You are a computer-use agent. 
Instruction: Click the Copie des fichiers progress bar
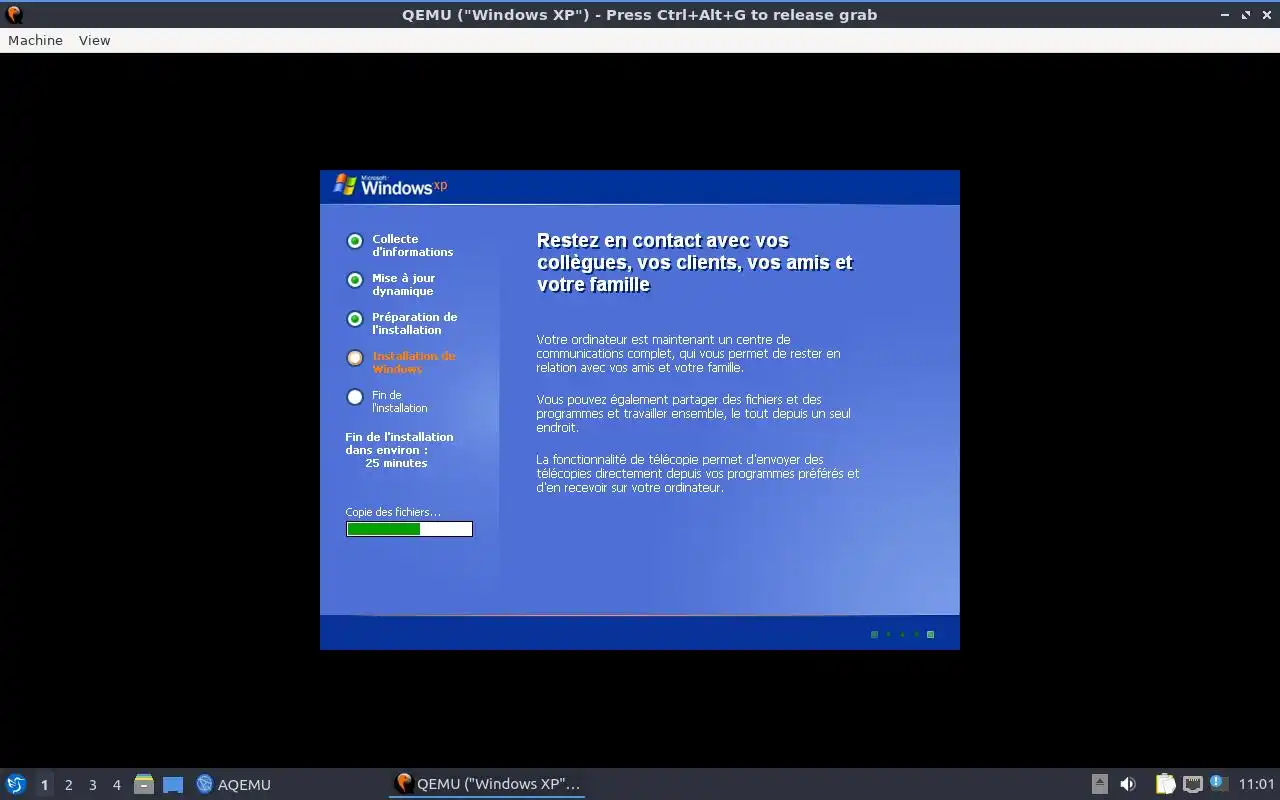[409, 529]
